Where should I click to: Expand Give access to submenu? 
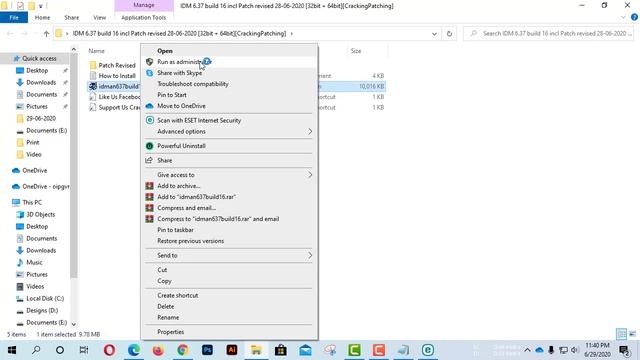pyautogui.click(x=310, y=175)
